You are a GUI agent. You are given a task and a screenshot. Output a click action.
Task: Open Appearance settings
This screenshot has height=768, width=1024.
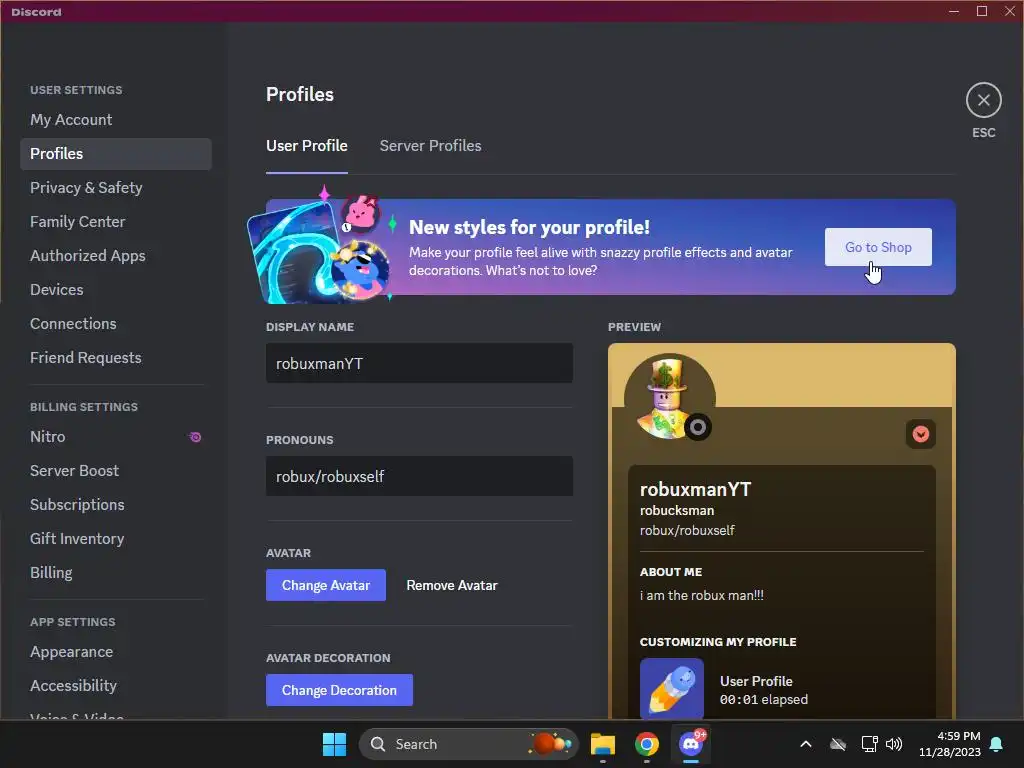116,652
